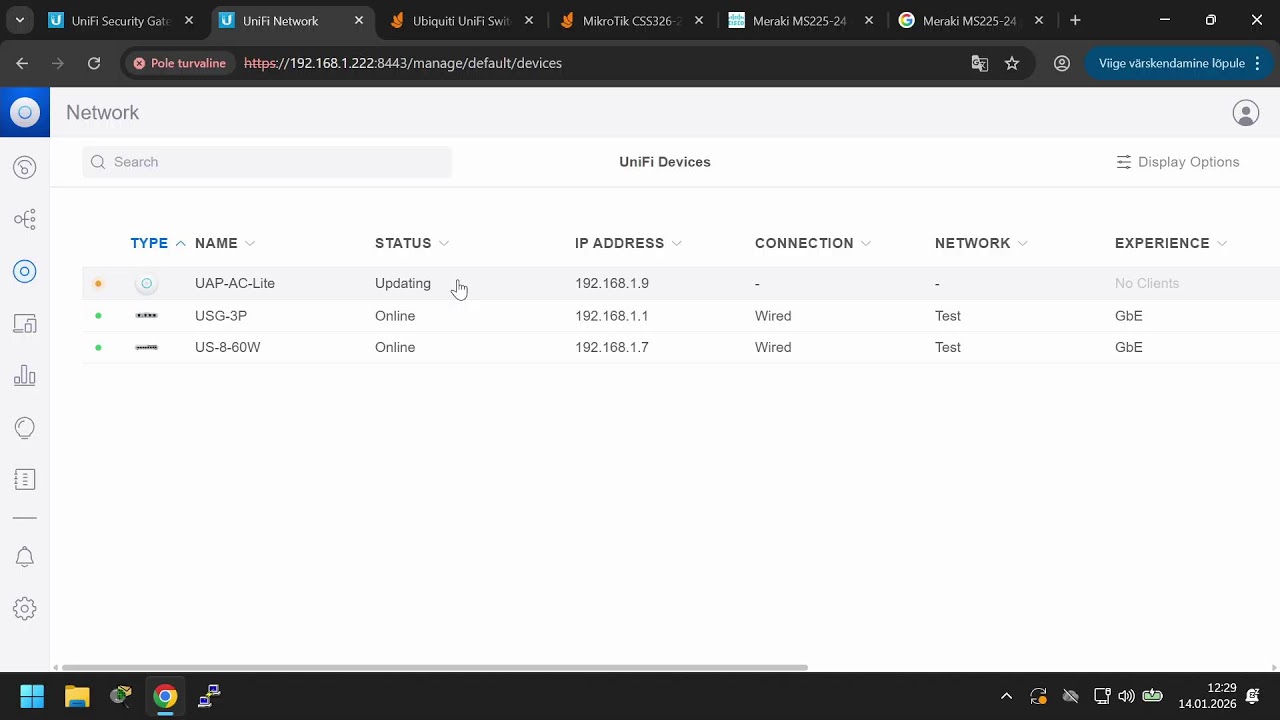
Task: Open the STATUS column chevron
Action: point(444,243)
